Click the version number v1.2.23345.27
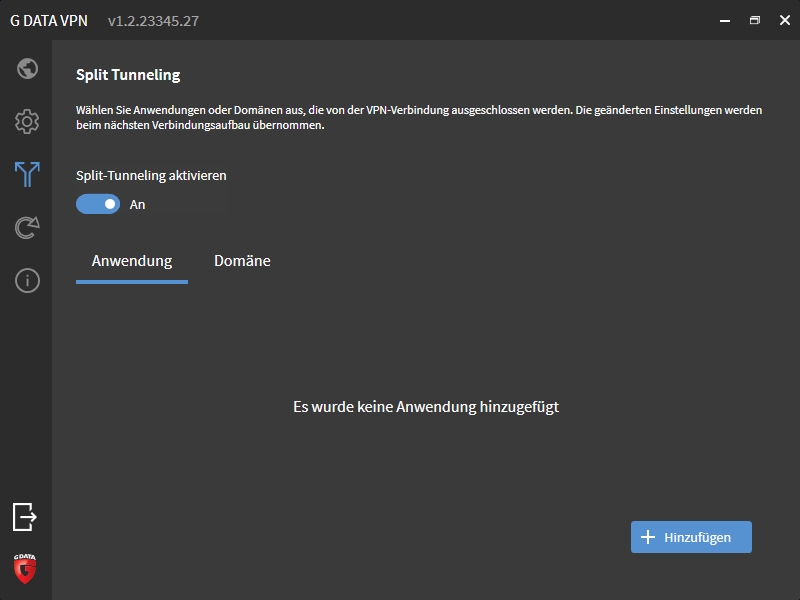 [154, 21]
